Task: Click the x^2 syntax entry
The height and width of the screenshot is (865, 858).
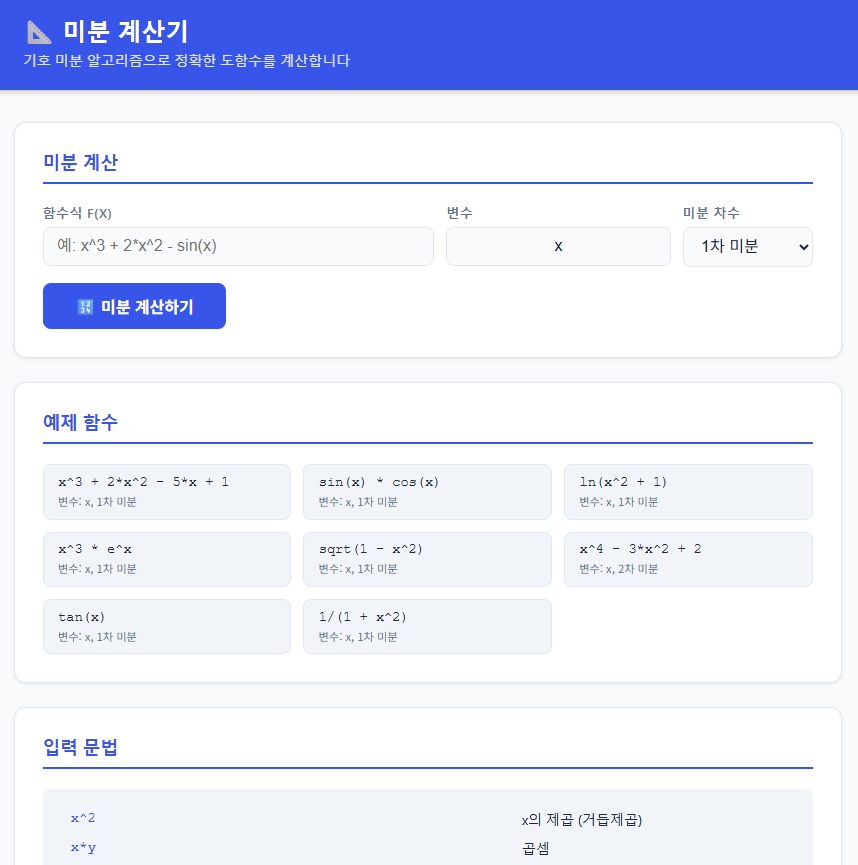Action: 83,818
